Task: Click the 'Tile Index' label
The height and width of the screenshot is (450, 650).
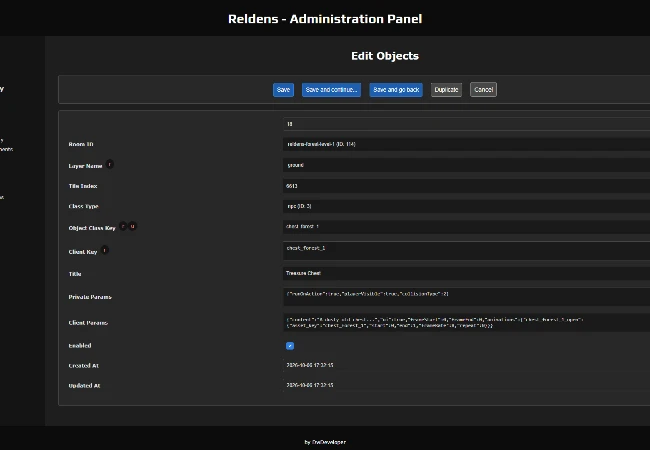Action: [x=83, y=186]
